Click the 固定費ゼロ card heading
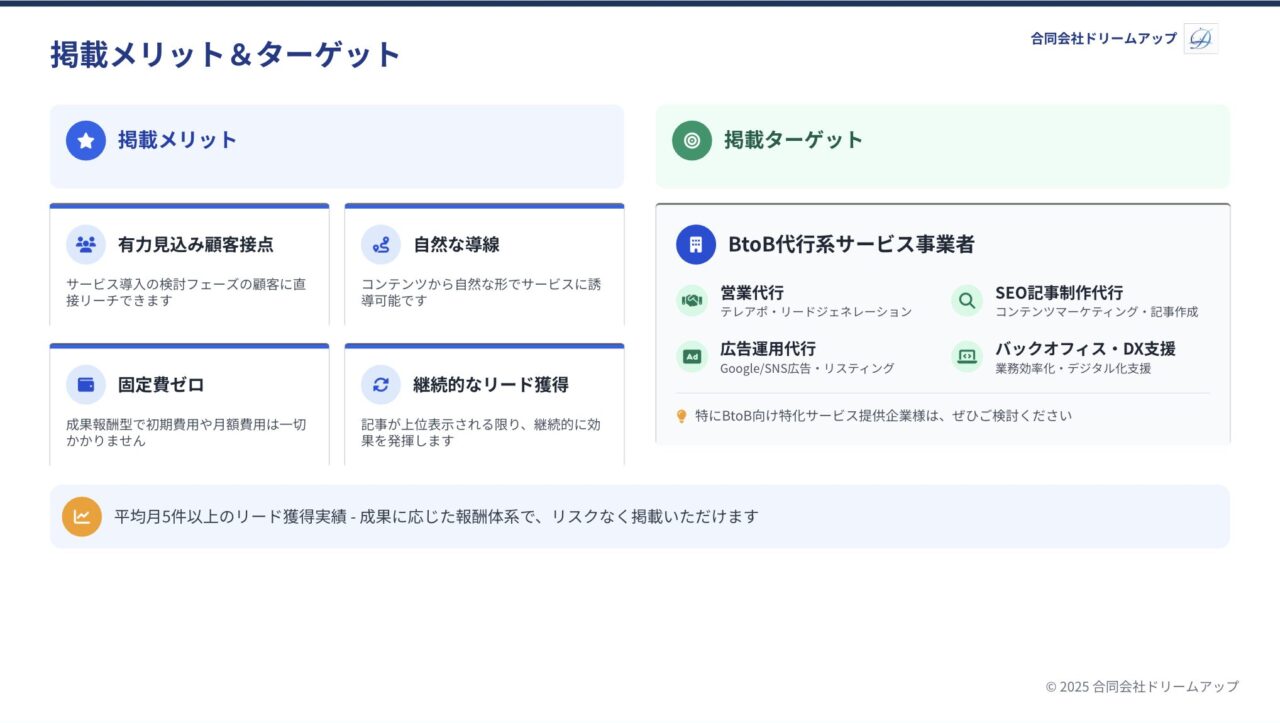Viewport: 1280px width, 723px height. click(x=161, y=385)
